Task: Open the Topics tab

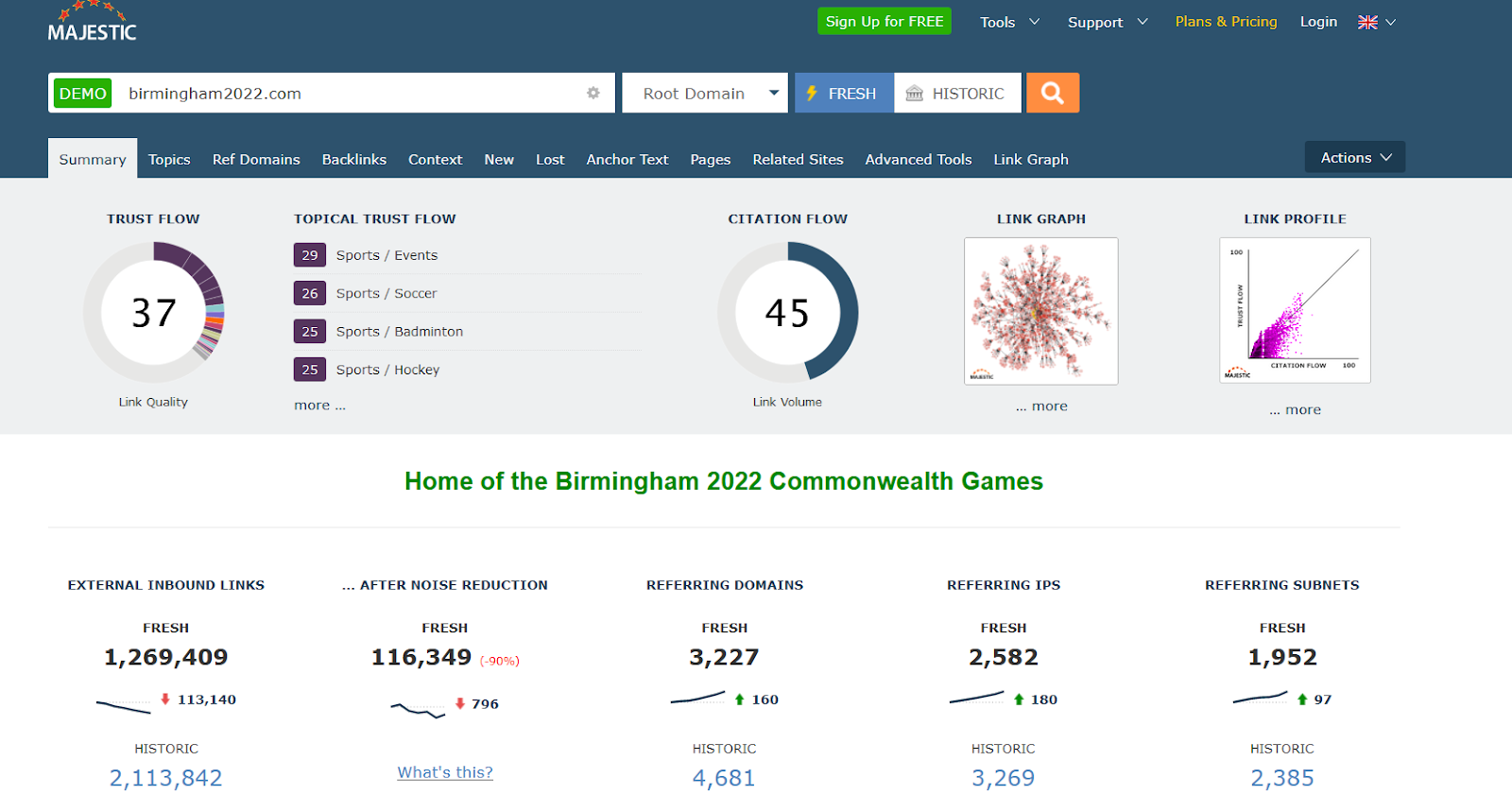Action: tap(169, 159)
